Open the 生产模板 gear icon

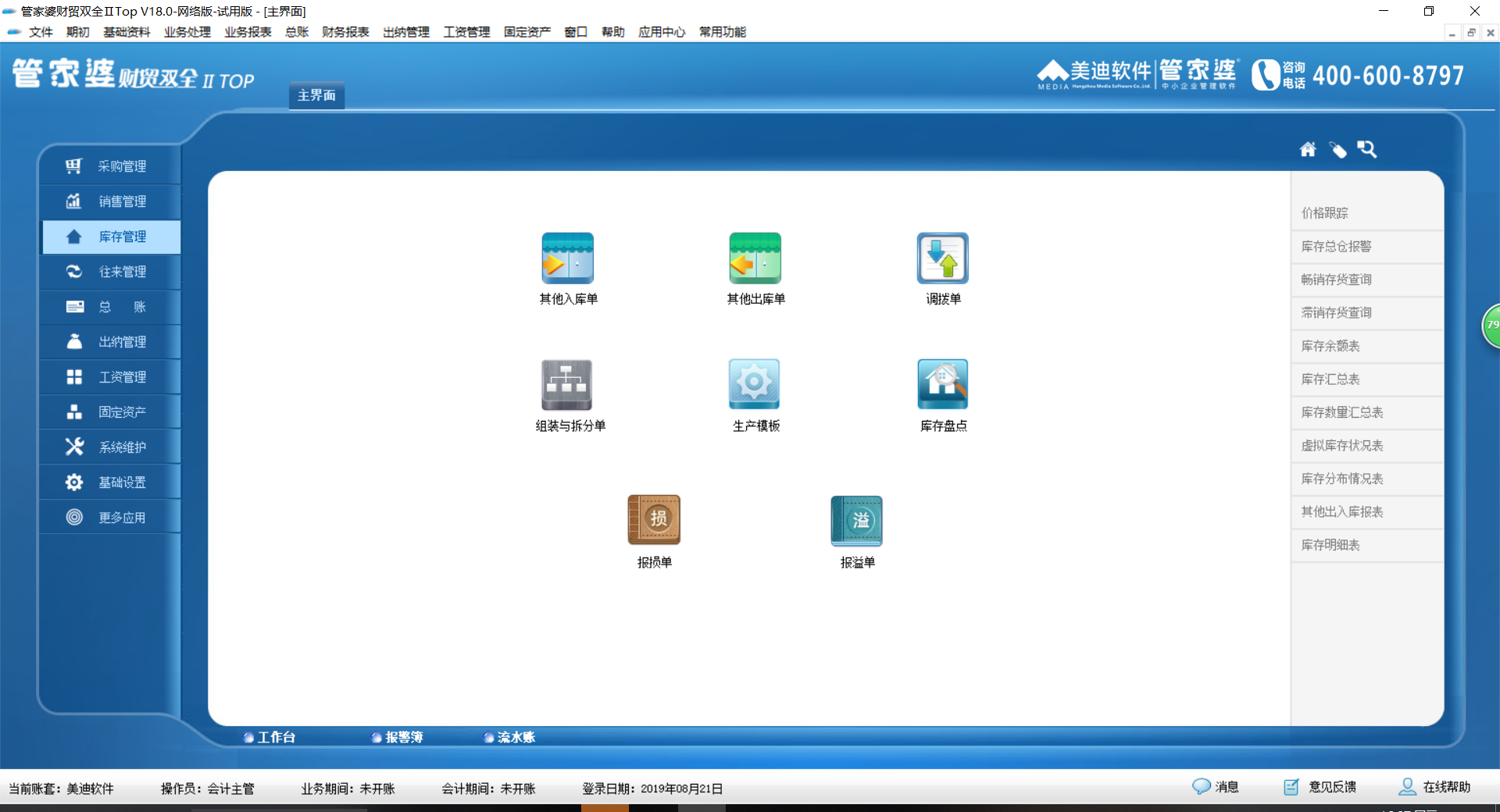(755, 384)
